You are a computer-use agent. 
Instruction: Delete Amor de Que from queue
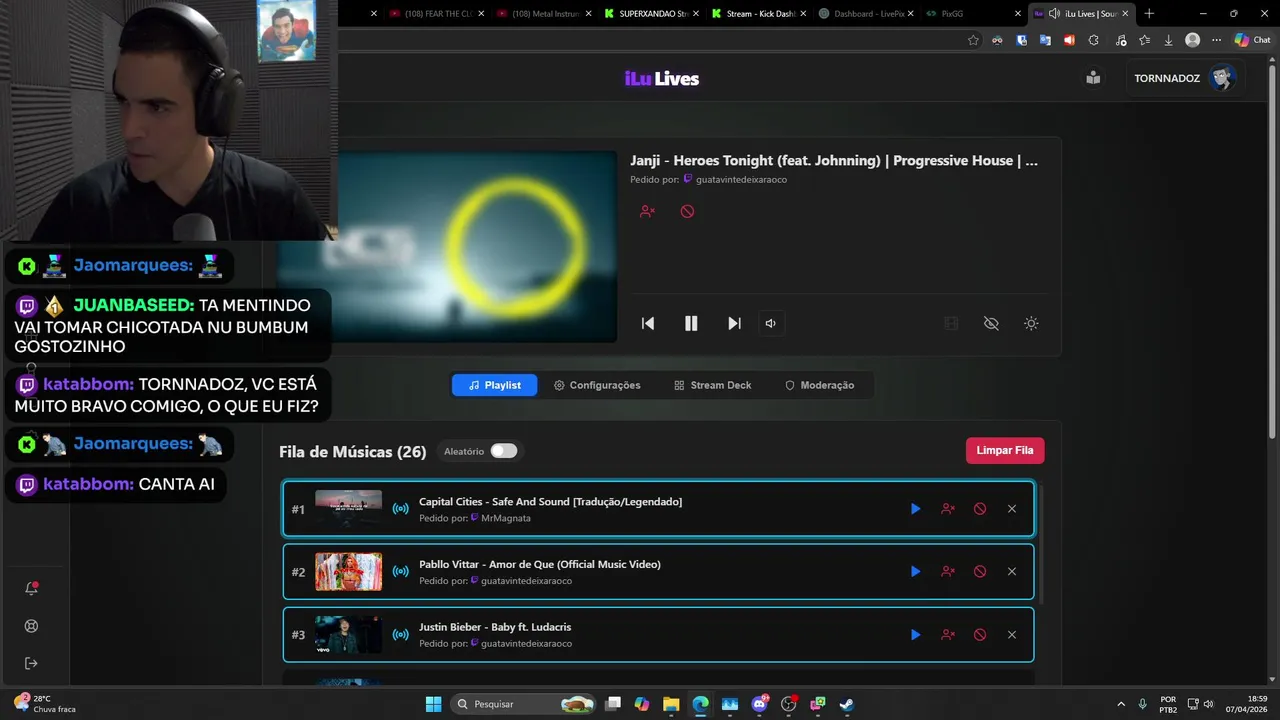click(1012, 572)
